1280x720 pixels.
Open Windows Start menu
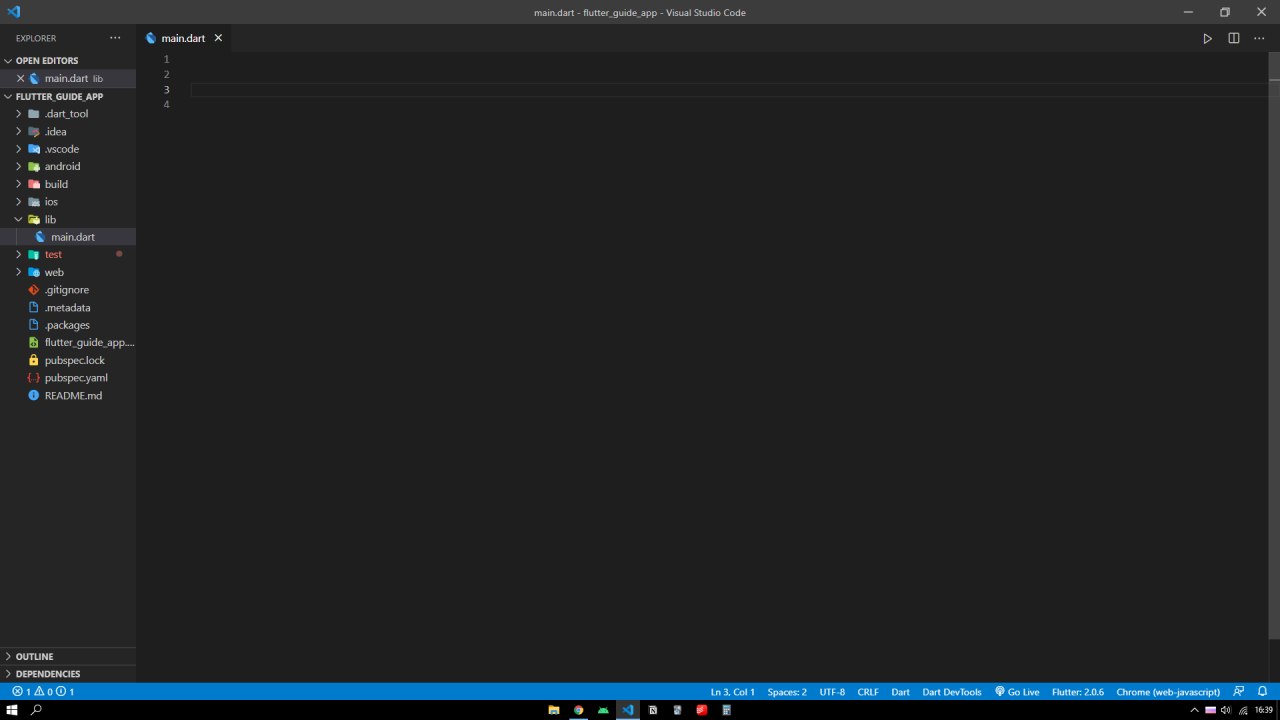pos(12,710)
